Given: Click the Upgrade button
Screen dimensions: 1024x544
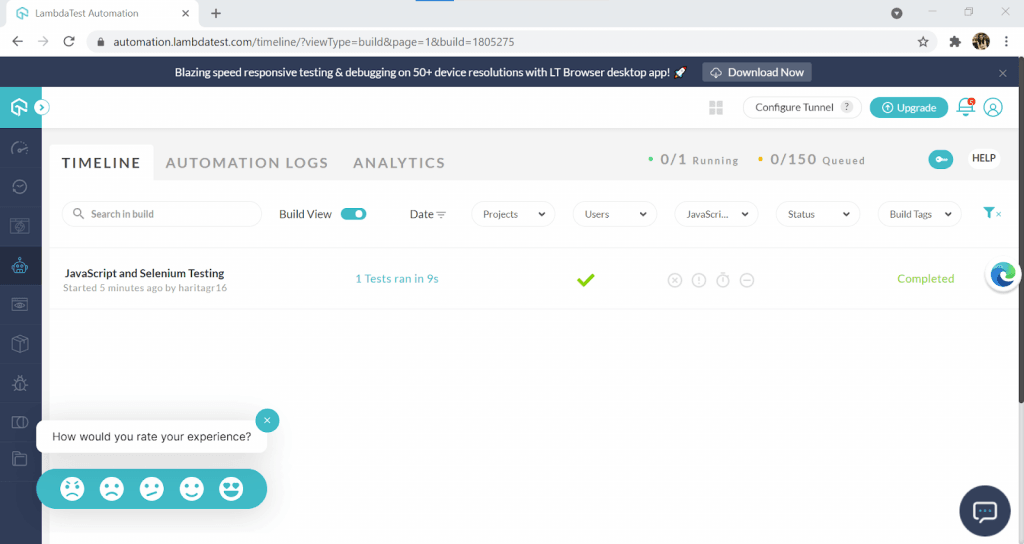Looking at the screenshot, I should (x=908, y=108).
